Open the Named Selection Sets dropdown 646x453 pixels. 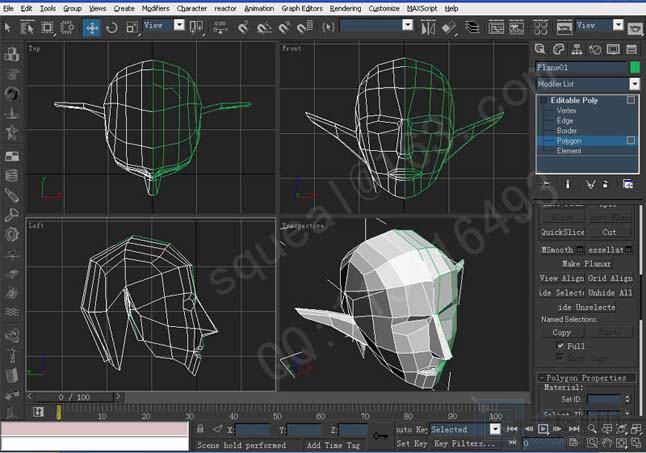click(407, 26)
